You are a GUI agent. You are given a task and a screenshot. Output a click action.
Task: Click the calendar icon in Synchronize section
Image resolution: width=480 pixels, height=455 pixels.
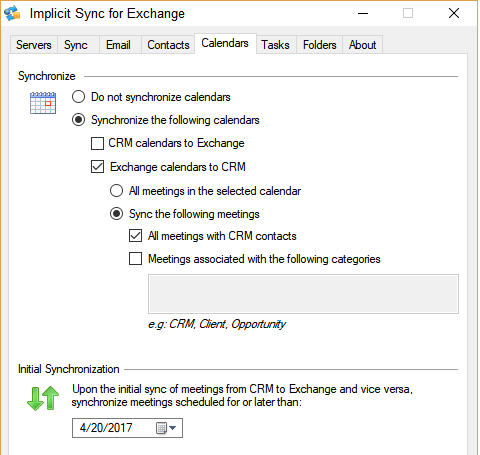coord(43,103)
